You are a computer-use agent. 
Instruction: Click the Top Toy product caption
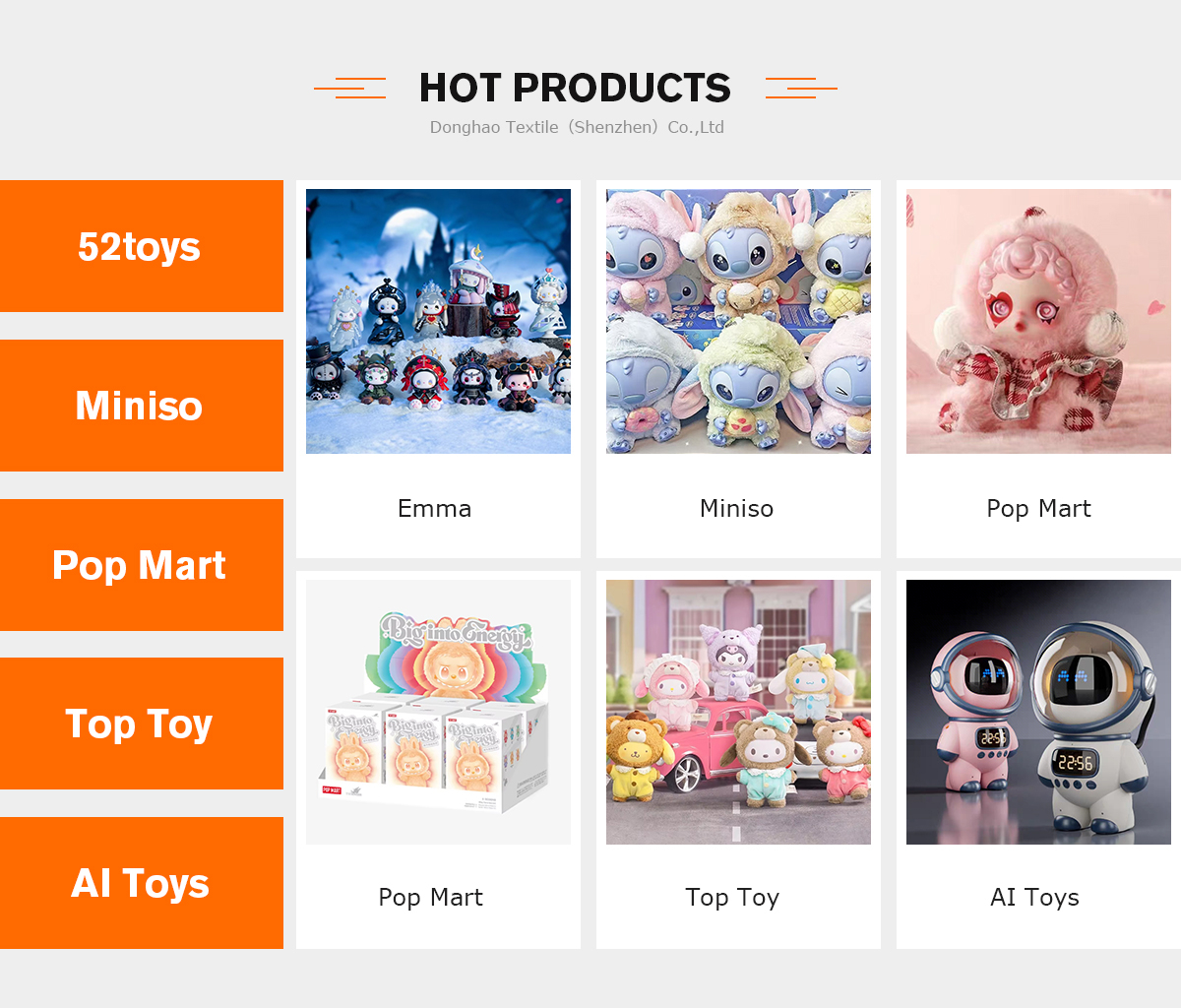tap(732, 898)
